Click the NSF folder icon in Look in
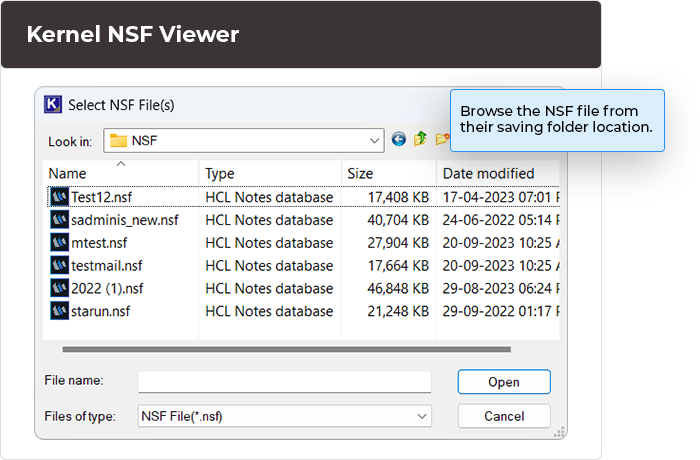Image resolution: width=700 pixels, height=460 pixels. coord(118,141)
